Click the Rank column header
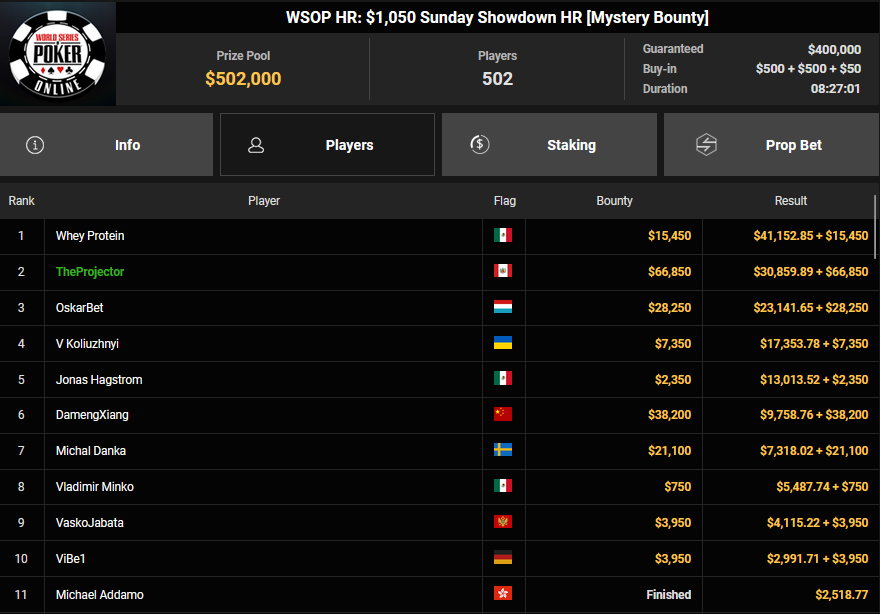This screenshot has width=880, height=614. click(x=22, y=201)
